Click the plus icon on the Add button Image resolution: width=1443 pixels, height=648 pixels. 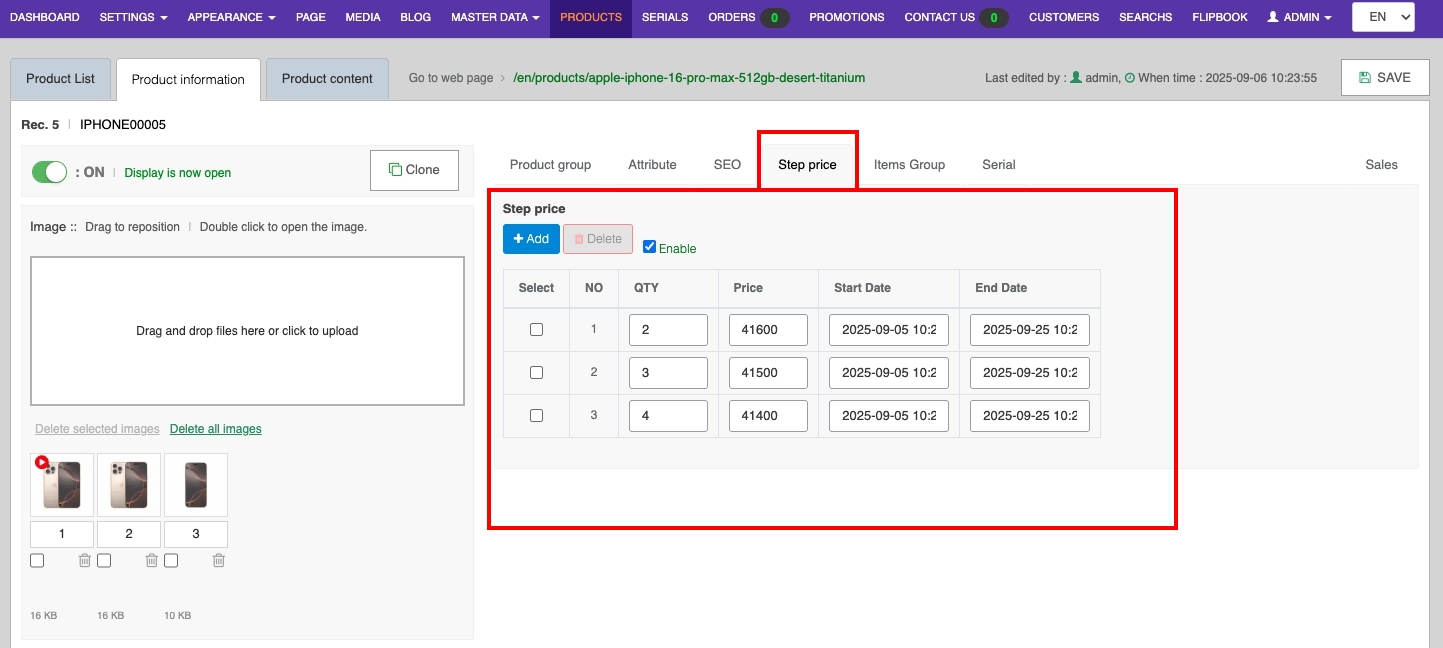(518, 239)
